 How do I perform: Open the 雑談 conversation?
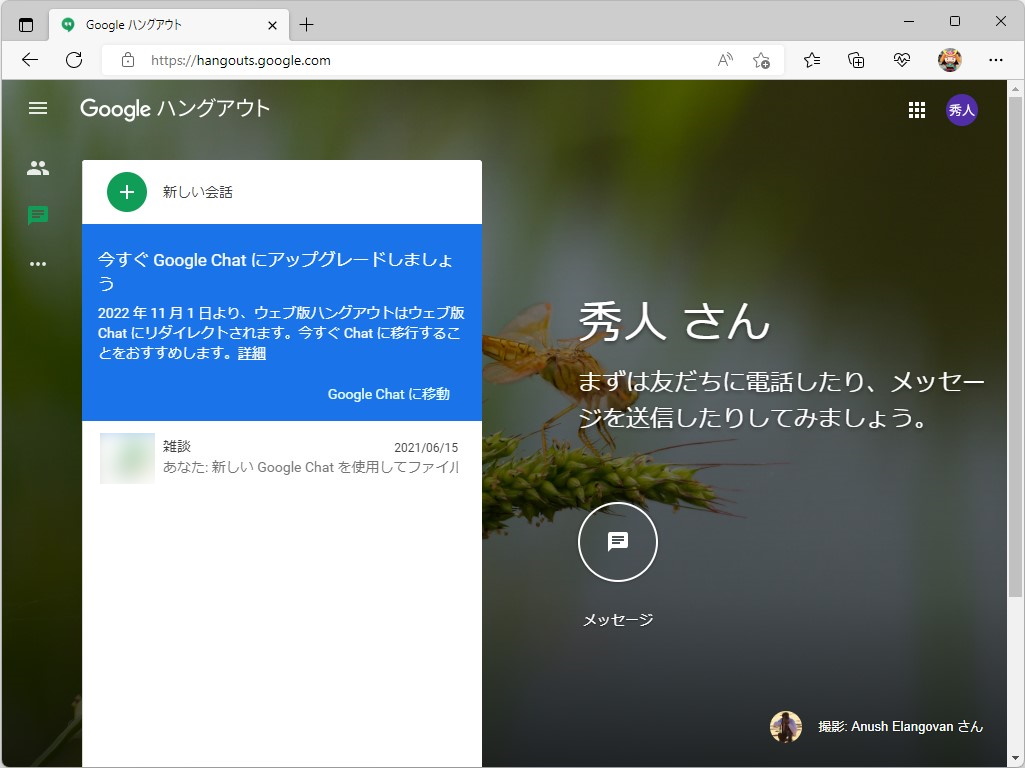click(280, 456)
